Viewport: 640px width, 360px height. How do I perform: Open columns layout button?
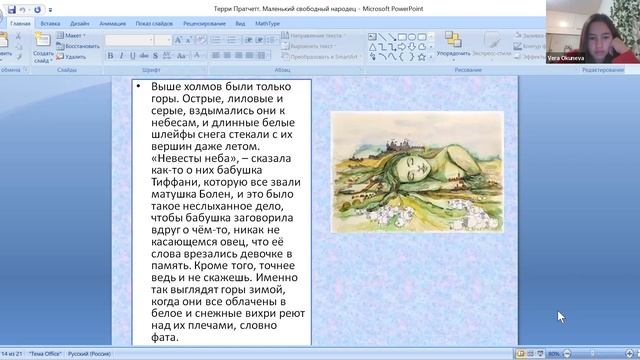coord(262,56)
